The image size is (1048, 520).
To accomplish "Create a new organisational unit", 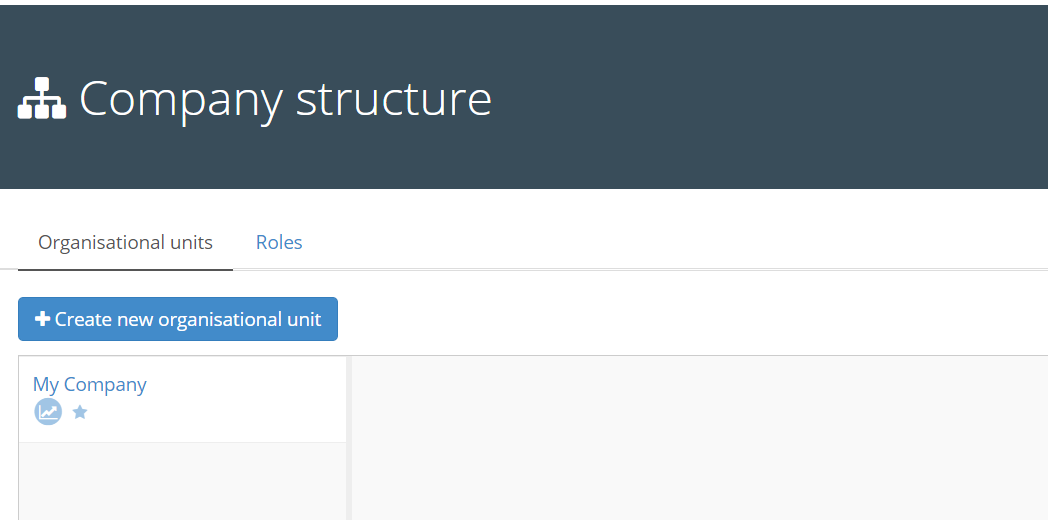I will [x=178, y=319].
